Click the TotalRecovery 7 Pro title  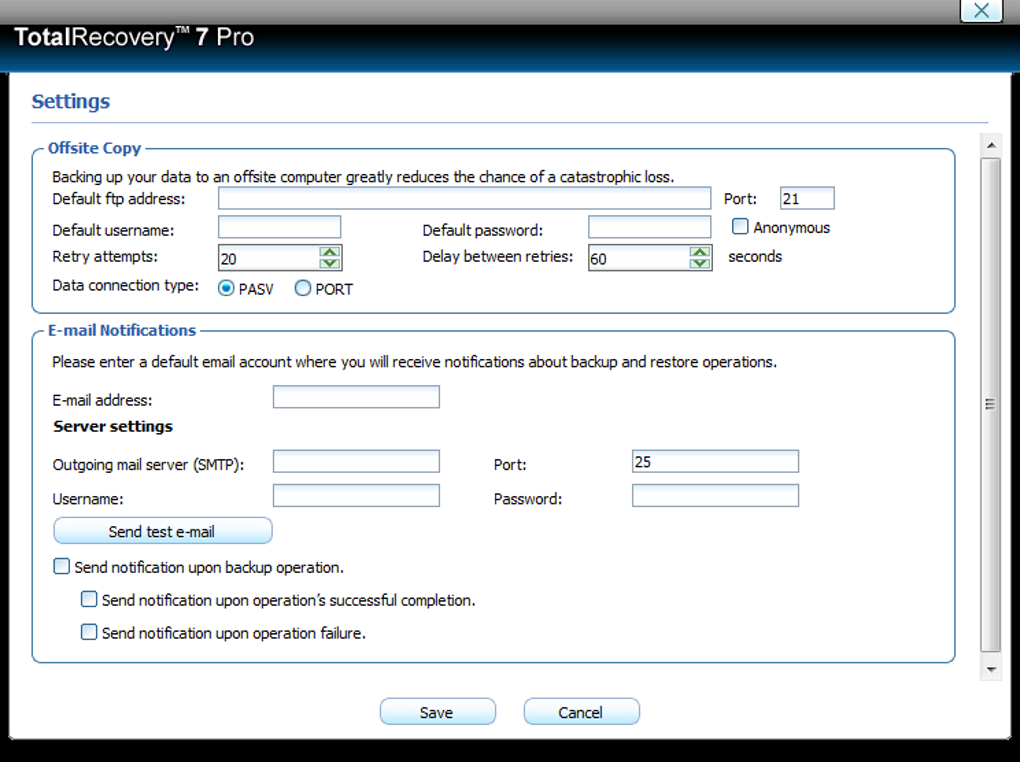134,37
